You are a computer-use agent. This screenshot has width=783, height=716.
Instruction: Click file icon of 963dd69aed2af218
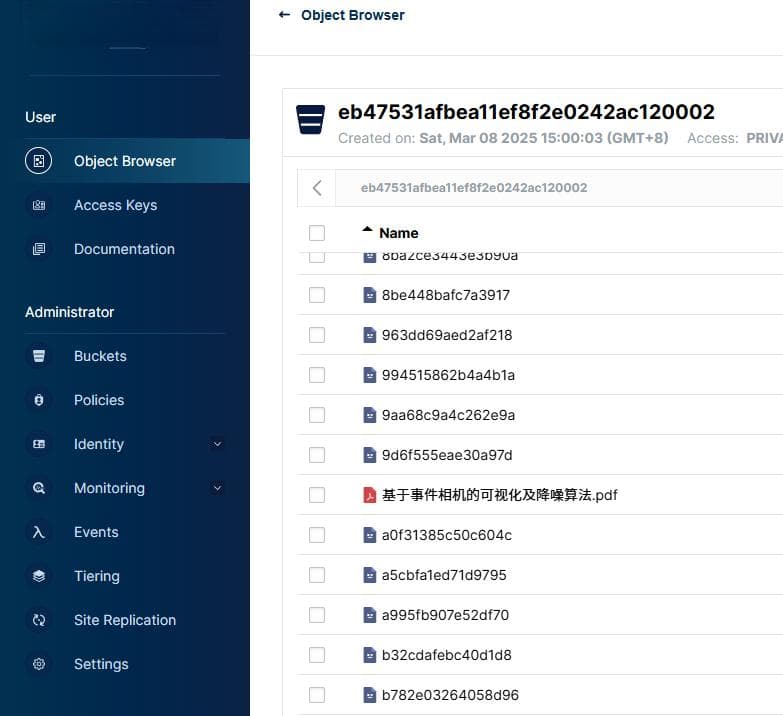[370, 335]
